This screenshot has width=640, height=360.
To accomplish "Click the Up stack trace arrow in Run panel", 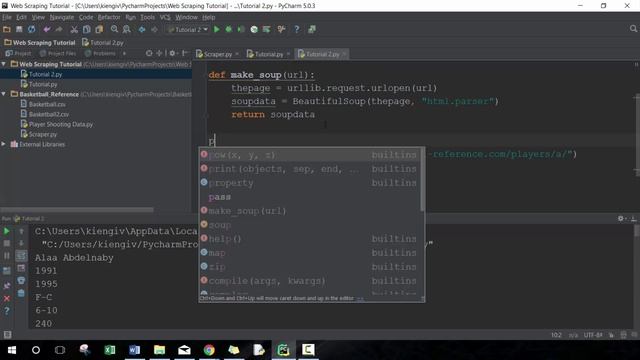I will 21,231.
